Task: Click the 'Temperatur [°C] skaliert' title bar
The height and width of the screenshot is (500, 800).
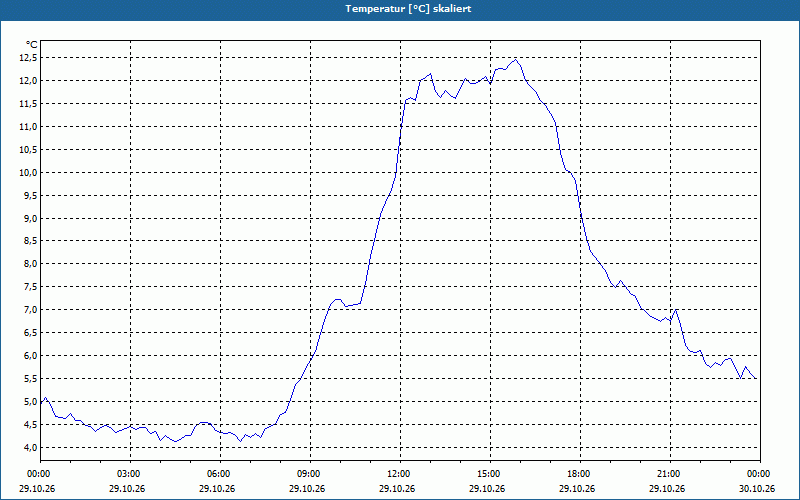Action: point(400,9)
